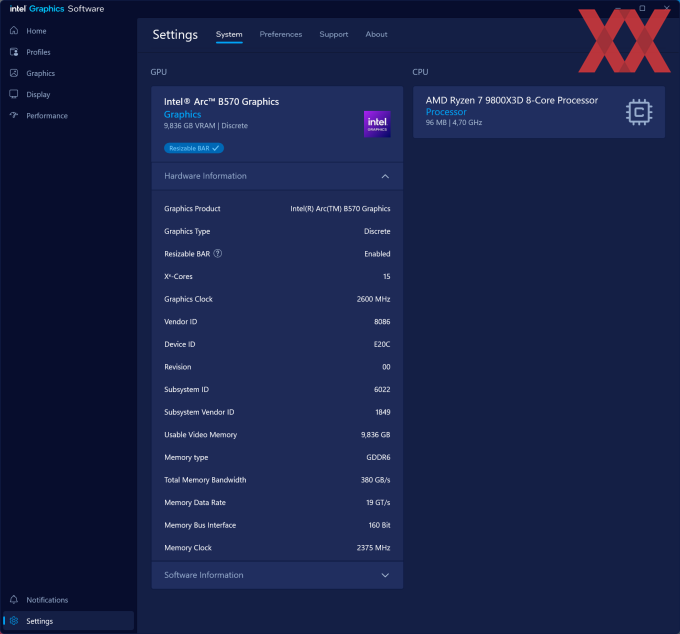
Task: Open the About tab
Action: [376, 34]
